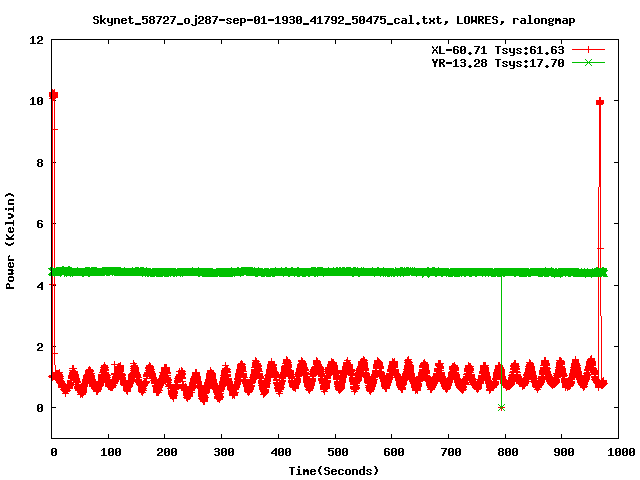Click the red XL legend line sample
This screenshot has width=640, height=480.
[x=588, y=50]
